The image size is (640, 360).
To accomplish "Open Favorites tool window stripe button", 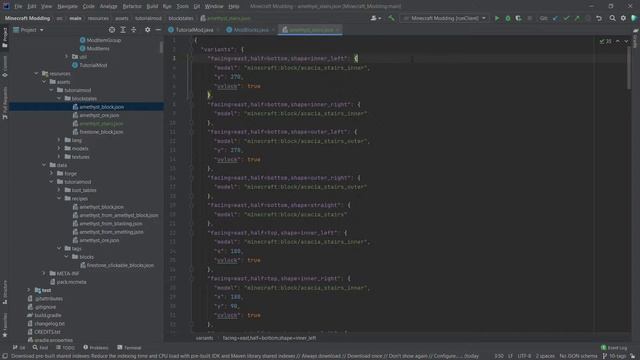I will click(5, 325).
